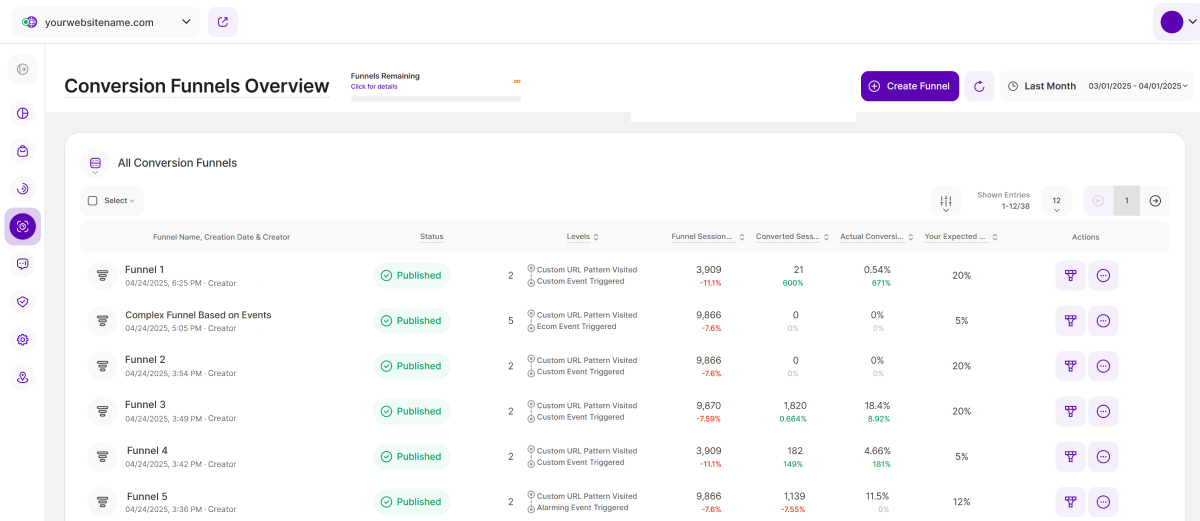Tick the Select checkbox
The image size is (1200, 521).
(93, 201)
